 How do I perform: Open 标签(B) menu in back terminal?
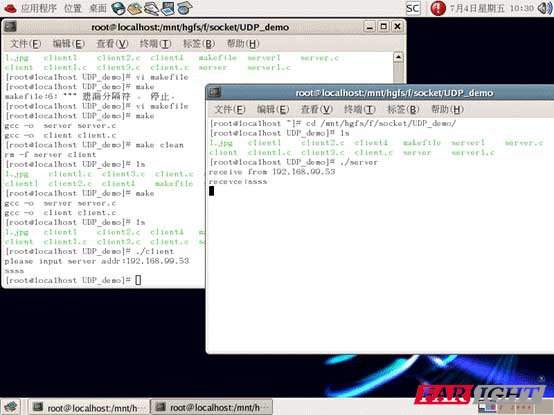pos(199,43)
